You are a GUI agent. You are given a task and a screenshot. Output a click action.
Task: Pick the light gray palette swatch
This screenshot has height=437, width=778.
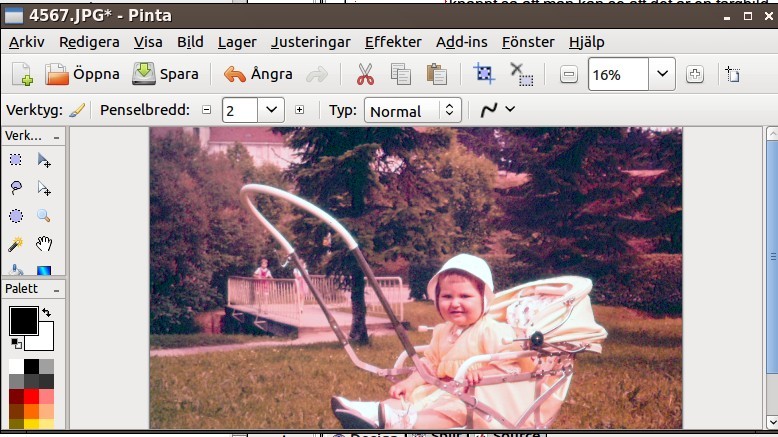pyautogui.click(x=46, y=366)
